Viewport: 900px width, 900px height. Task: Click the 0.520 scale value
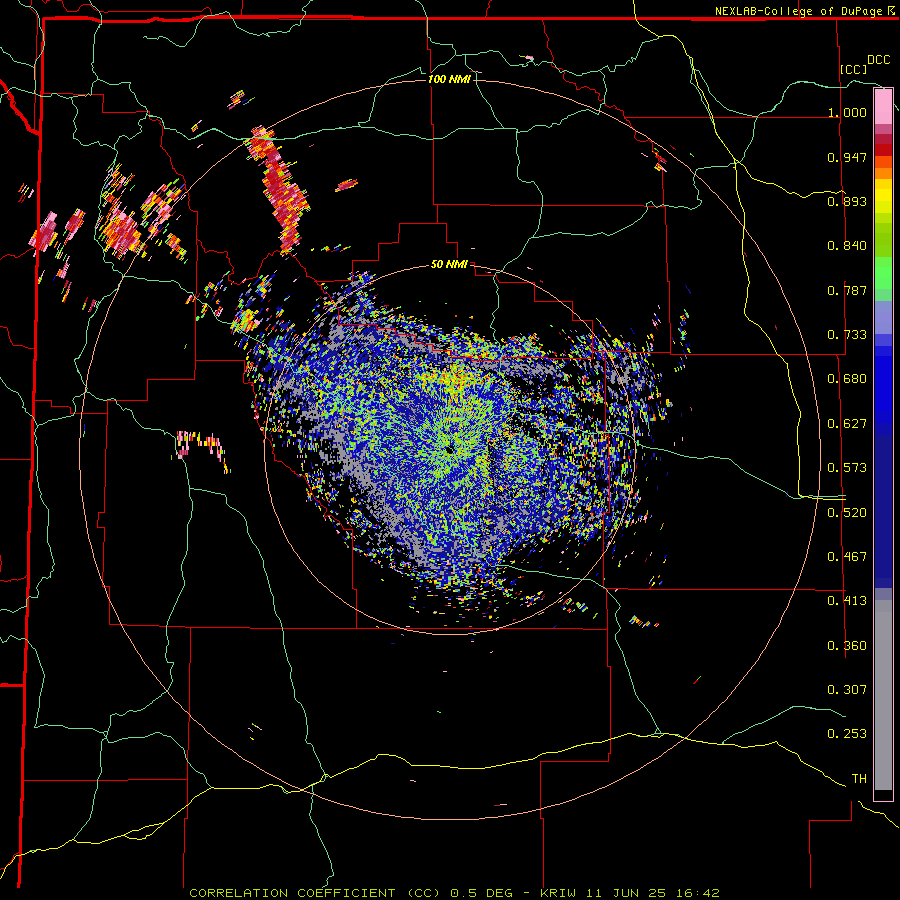[847, 513]
